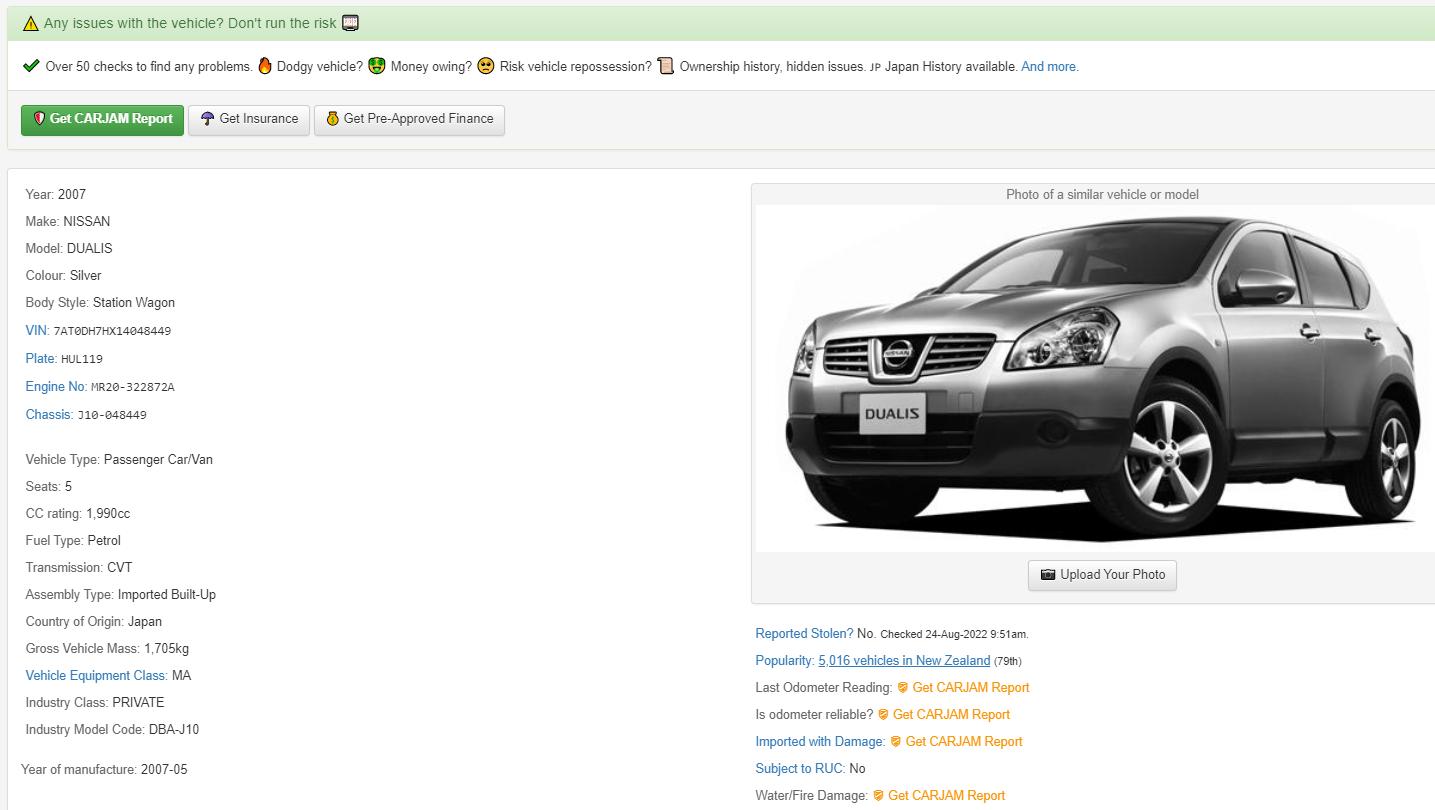Click the chassis value J10-048449
The height and width of the screenshot is (810, 1435).
click(x=112, y=415)
